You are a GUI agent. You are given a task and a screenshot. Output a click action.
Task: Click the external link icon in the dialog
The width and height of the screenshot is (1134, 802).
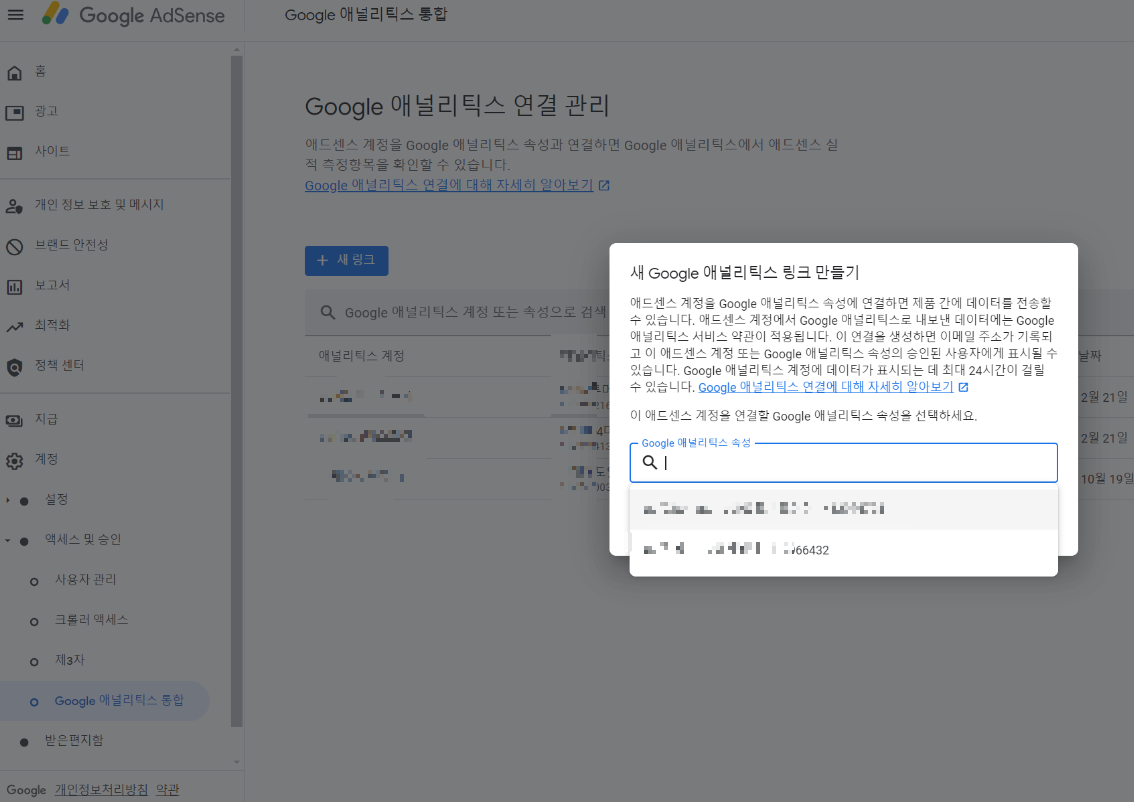(963, 387)
